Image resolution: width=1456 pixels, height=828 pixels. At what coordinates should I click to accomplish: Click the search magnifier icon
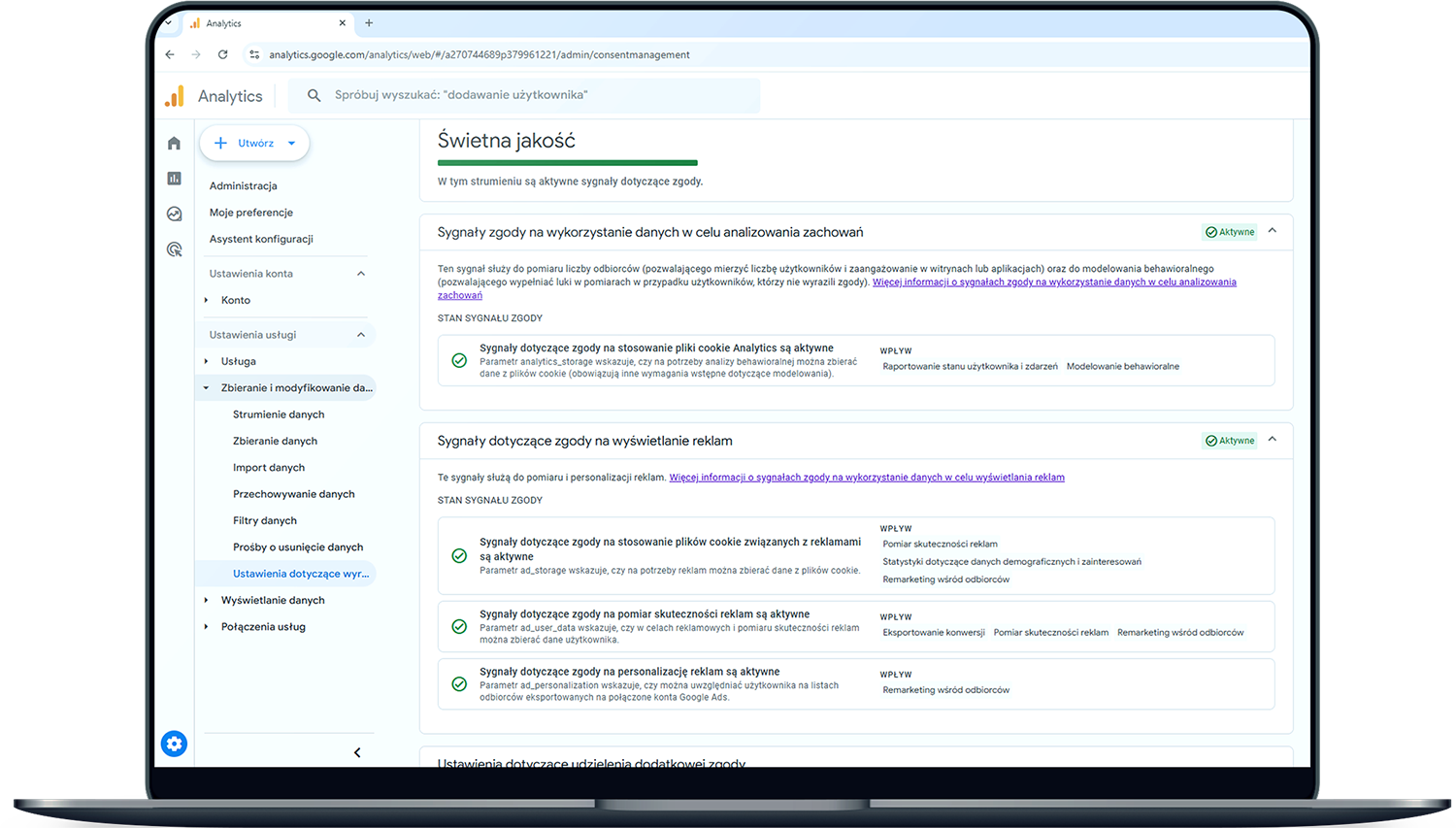313,95
